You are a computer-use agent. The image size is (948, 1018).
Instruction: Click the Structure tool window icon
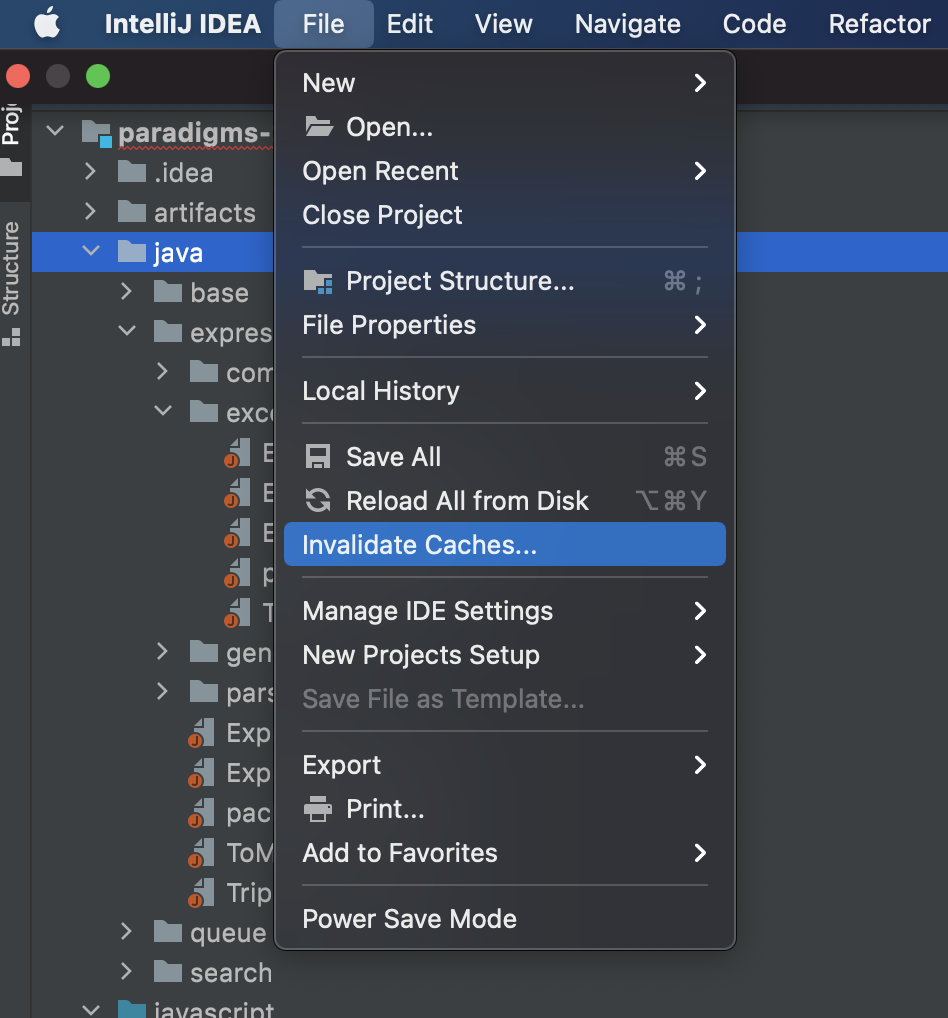pyautogui.click(x=12, y=338)
